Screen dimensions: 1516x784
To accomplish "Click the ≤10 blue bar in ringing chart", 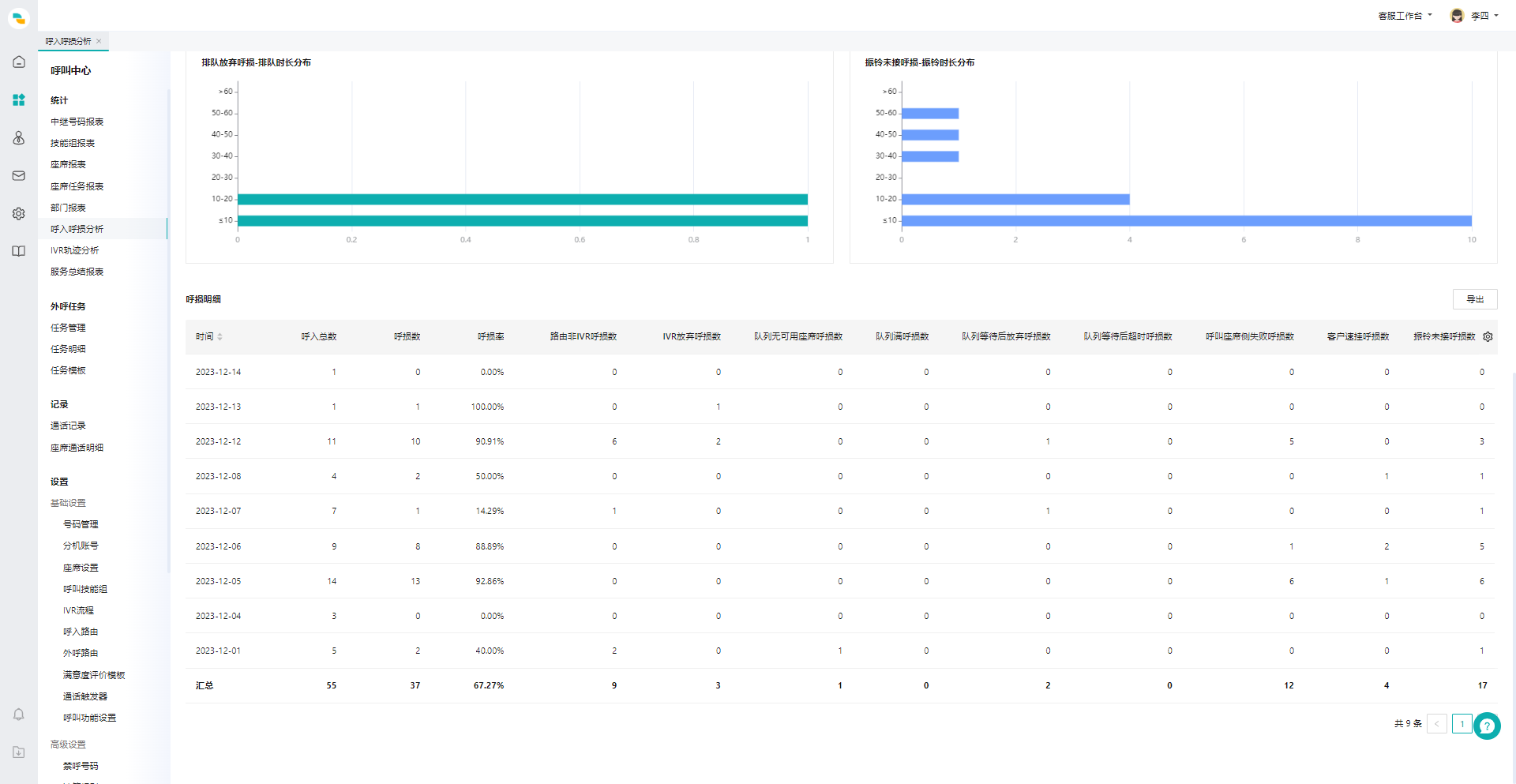I will 1186,220.
